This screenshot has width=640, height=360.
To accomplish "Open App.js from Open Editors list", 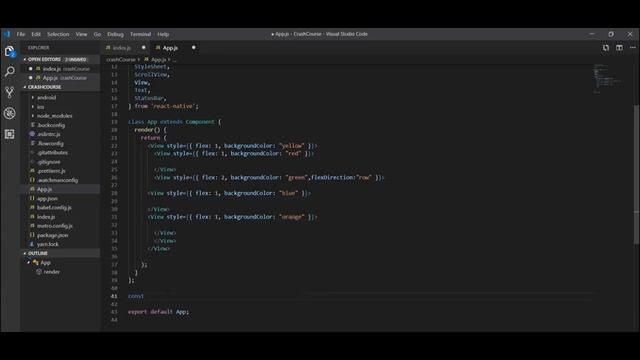I will pyautogui.click(x=60, y=78).
